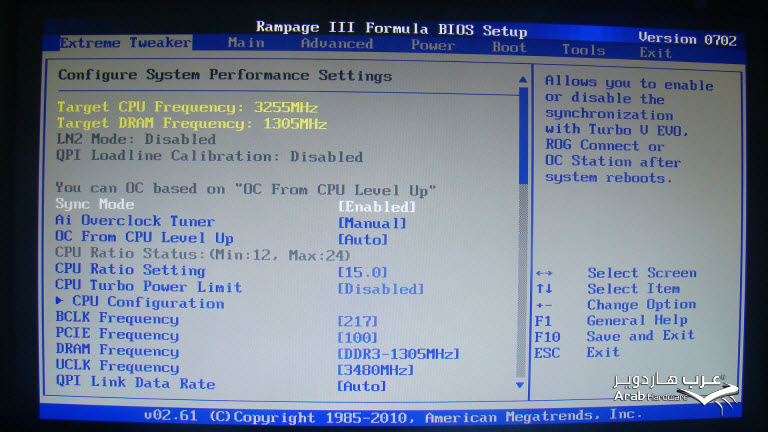Click F1 General Help hint
Screen dimensions: 768x432
611,320
